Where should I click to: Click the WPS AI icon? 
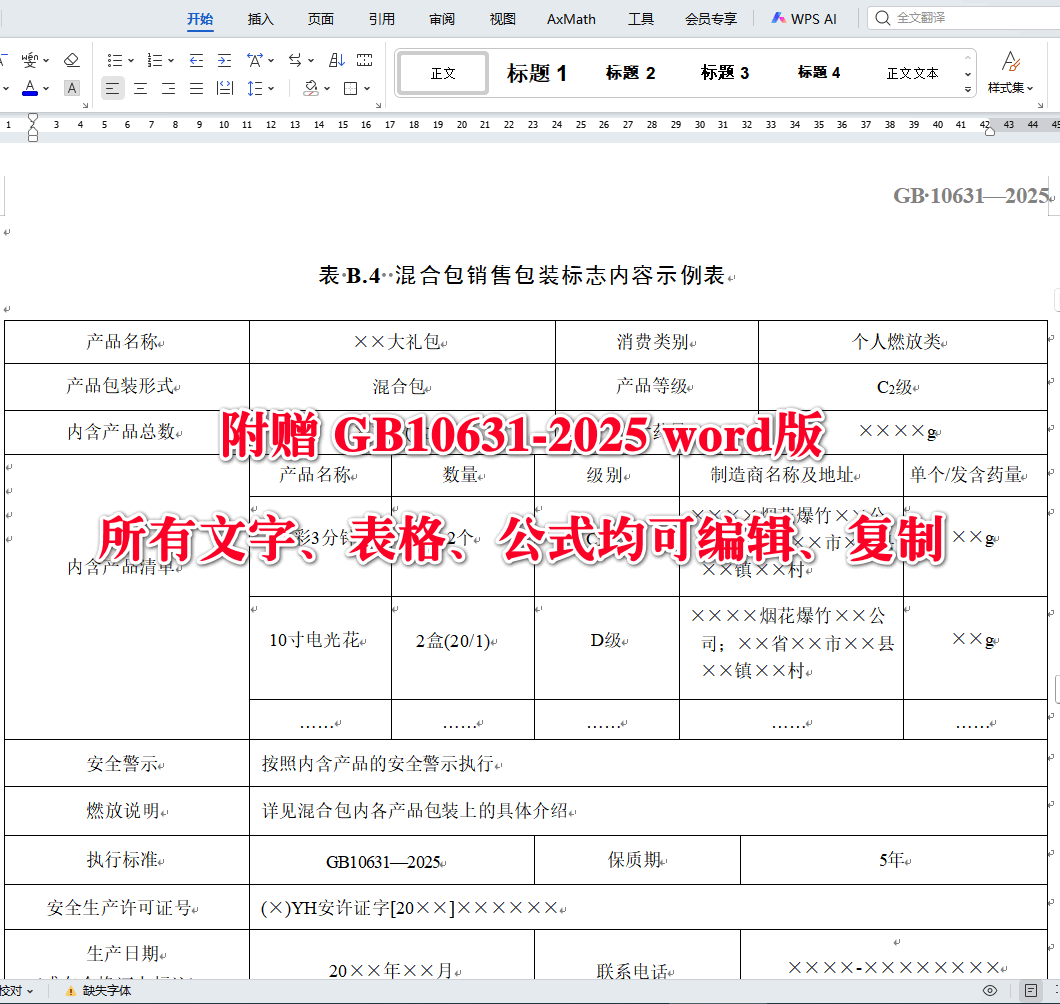pyautogui.click(x=775, y=17)
